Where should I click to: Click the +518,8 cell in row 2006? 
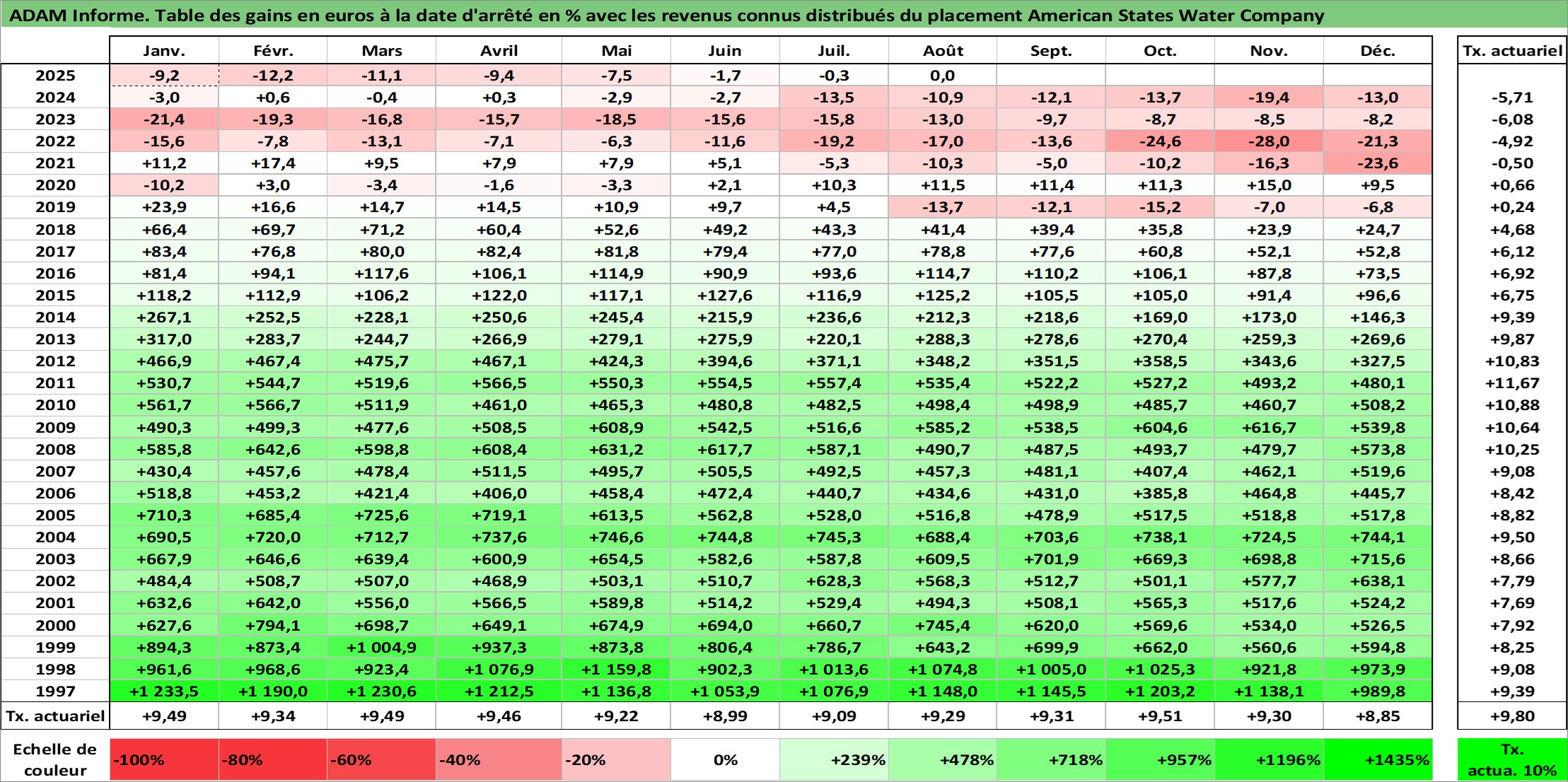click(x=164, y=494)
